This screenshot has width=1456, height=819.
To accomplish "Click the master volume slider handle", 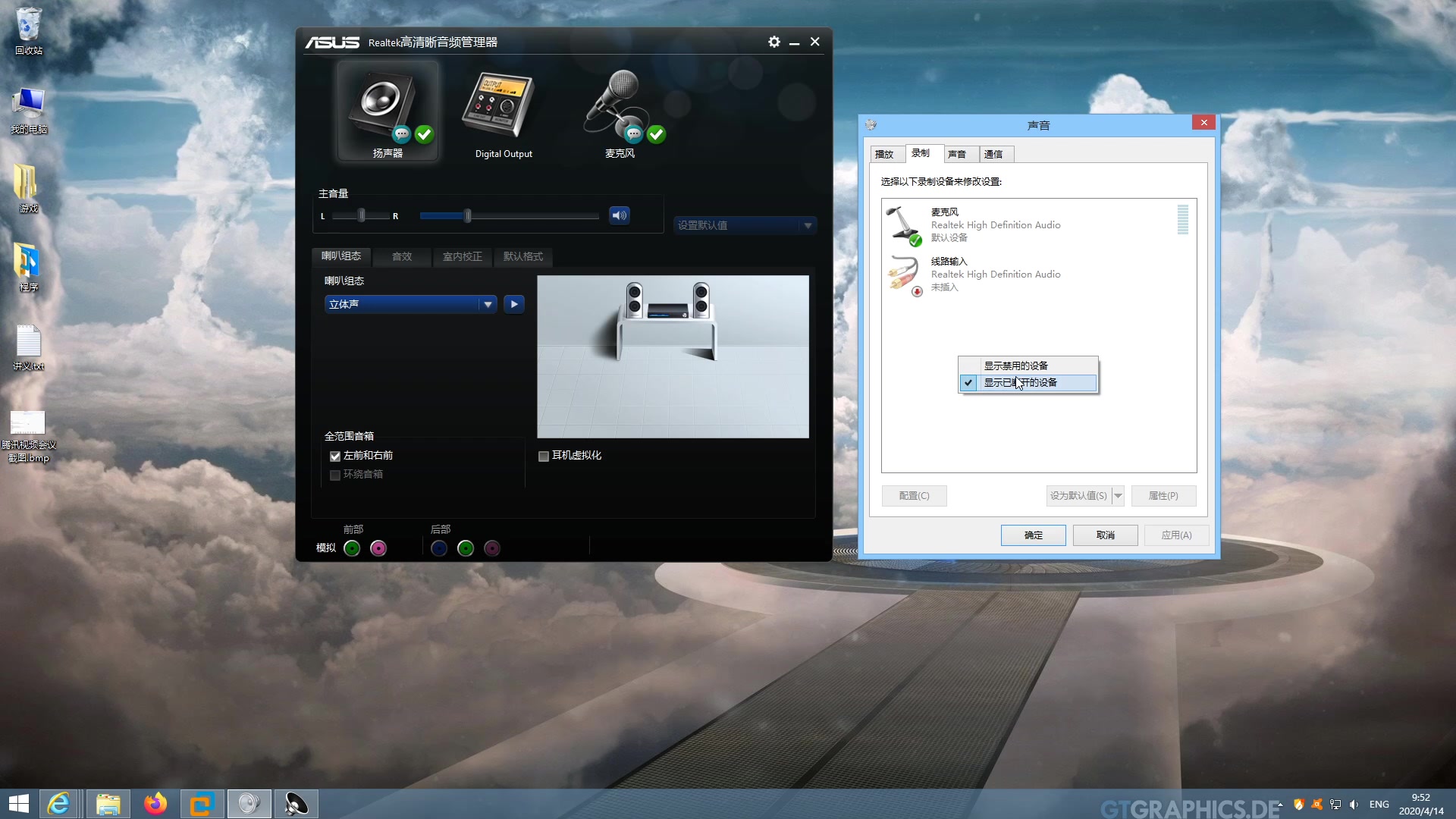I will click(x=468, y=215).
